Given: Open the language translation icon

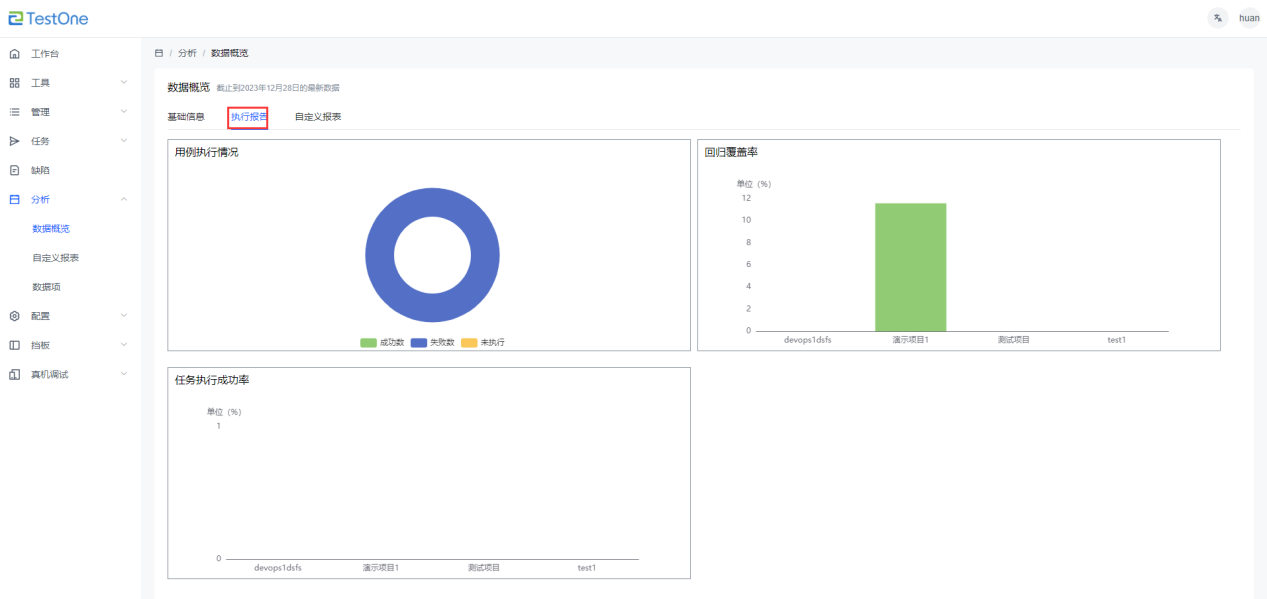Looking at the screenshot, I should pyautogui.click(x=1217, y=18).
